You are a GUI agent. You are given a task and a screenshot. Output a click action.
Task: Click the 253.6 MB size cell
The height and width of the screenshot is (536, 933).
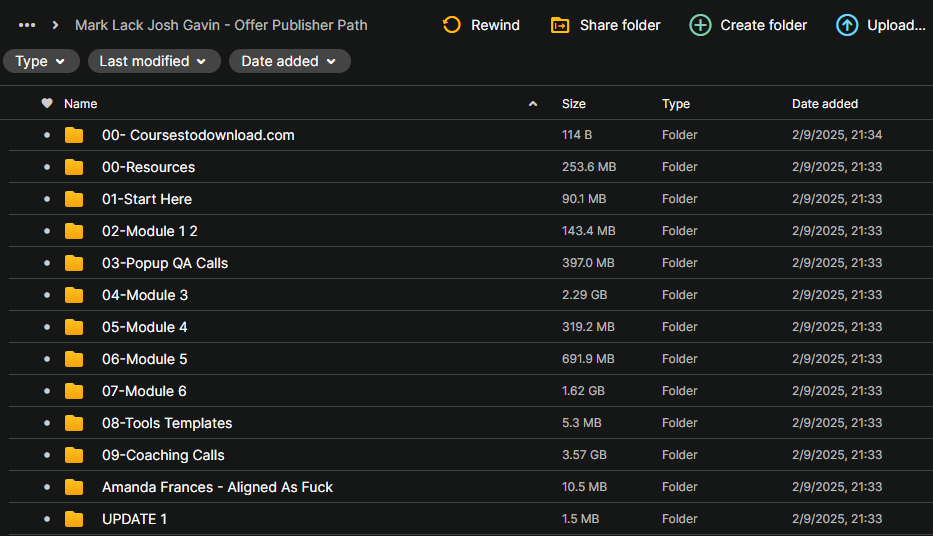click(x=589, y=167)
